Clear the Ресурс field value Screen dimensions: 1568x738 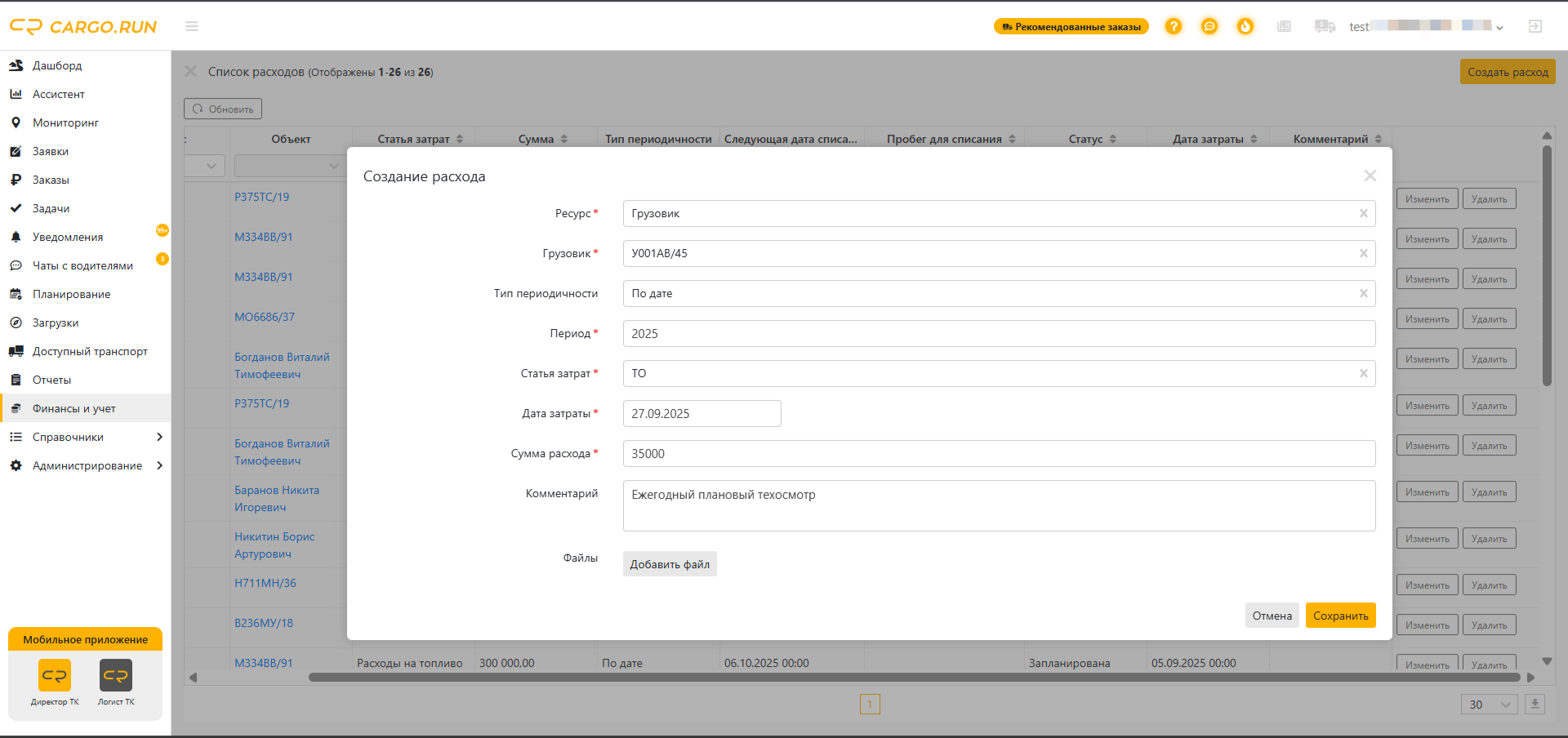pyautogui.click(x=1364, y=213)
